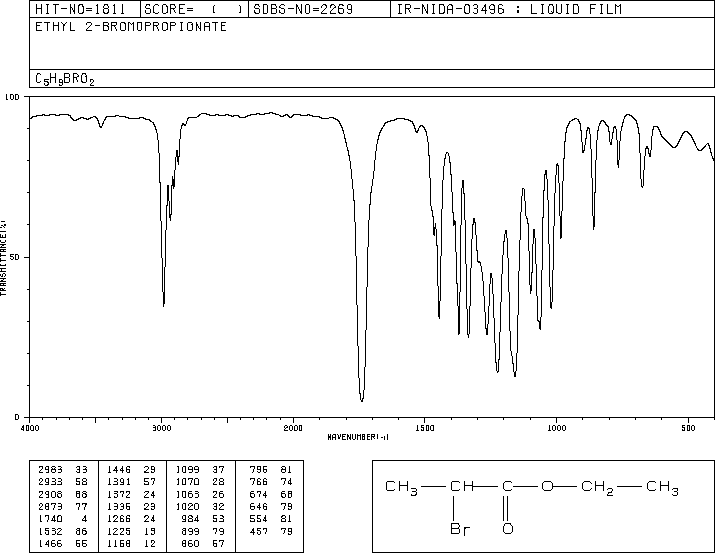Click the CH3 group bonded to CH
Image resolution: width=715 pixels, height=553 pixels.
pos(401,488)
